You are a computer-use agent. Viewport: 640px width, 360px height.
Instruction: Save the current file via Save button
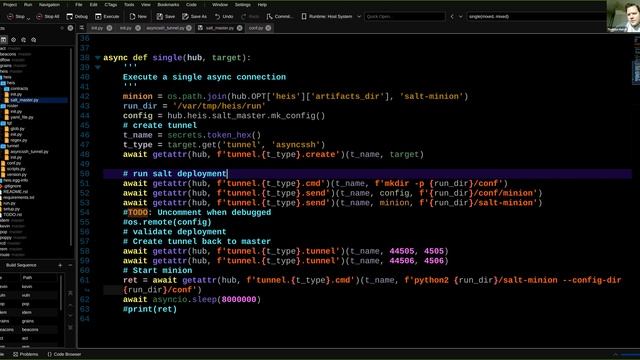(166, 16)
